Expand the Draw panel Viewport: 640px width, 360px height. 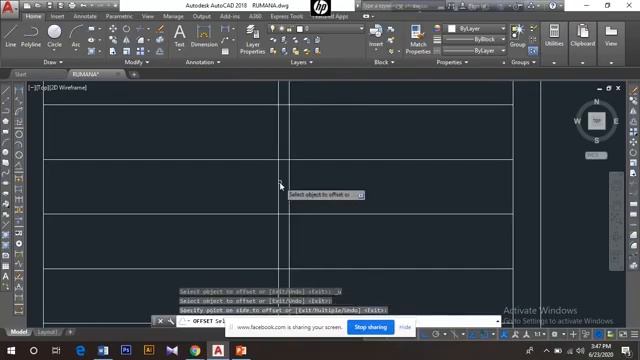pos(53,62)
